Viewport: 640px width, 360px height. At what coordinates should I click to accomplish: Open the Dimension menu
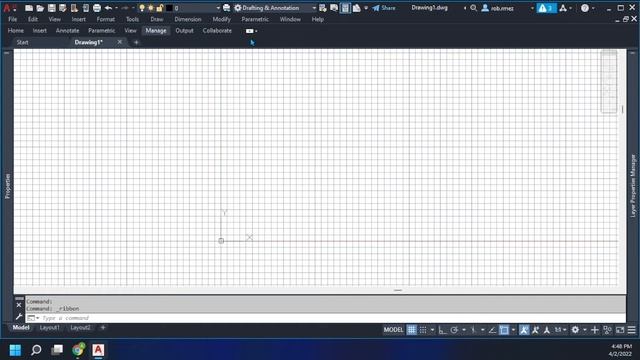188,19
